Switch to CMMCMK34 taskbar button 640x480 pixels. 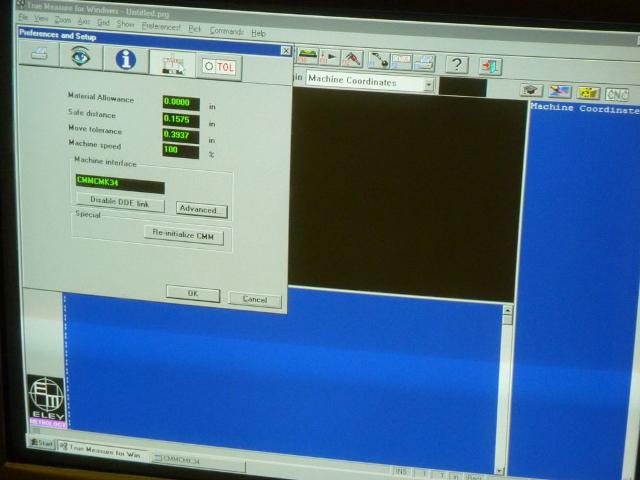[x=198, y=462]
